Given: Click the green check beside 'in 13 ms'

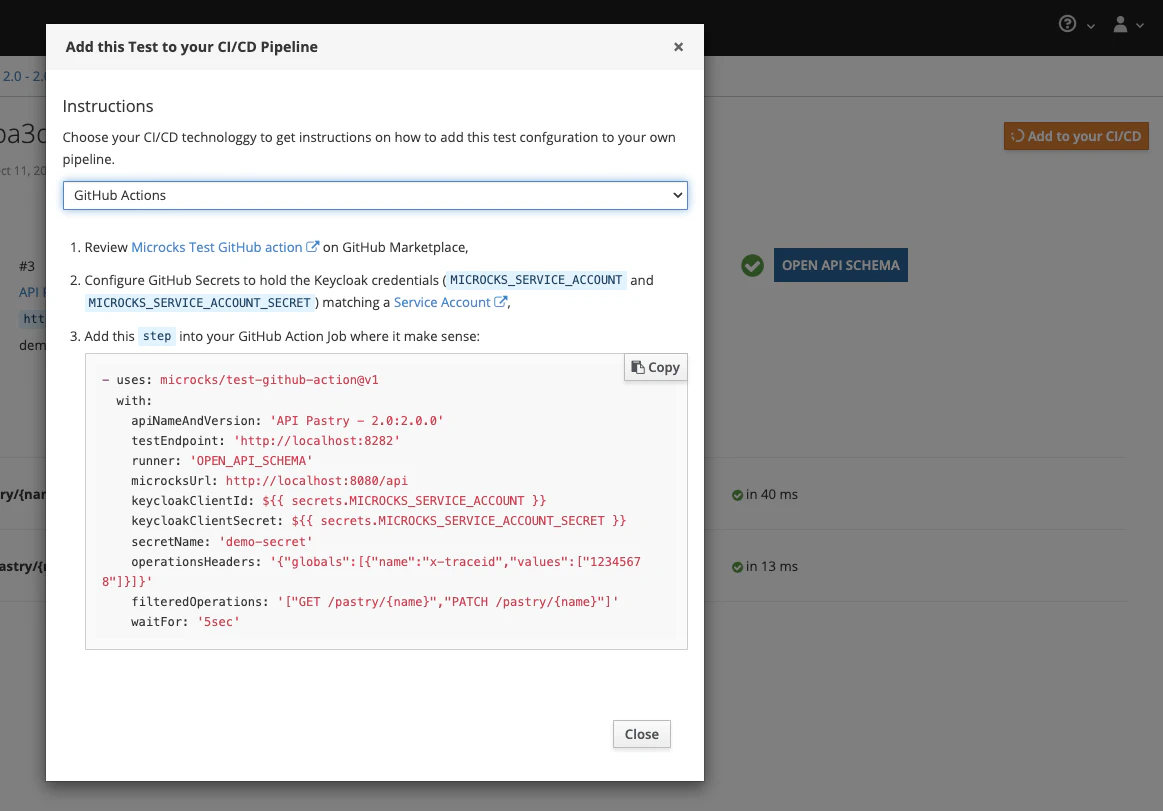Looking at the screenshot, I should click(737, 567).
